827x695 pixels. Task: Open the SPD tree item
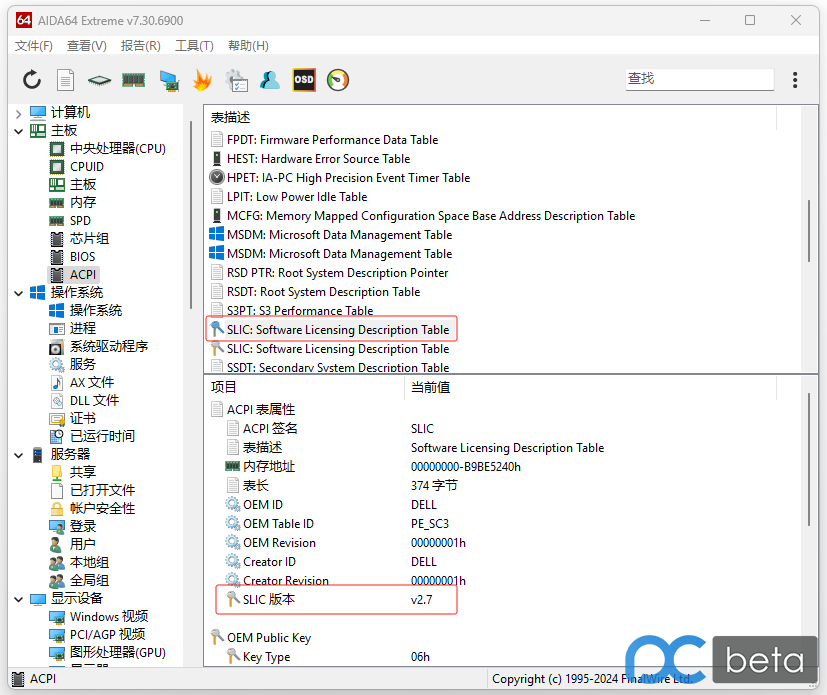(70, 220)
